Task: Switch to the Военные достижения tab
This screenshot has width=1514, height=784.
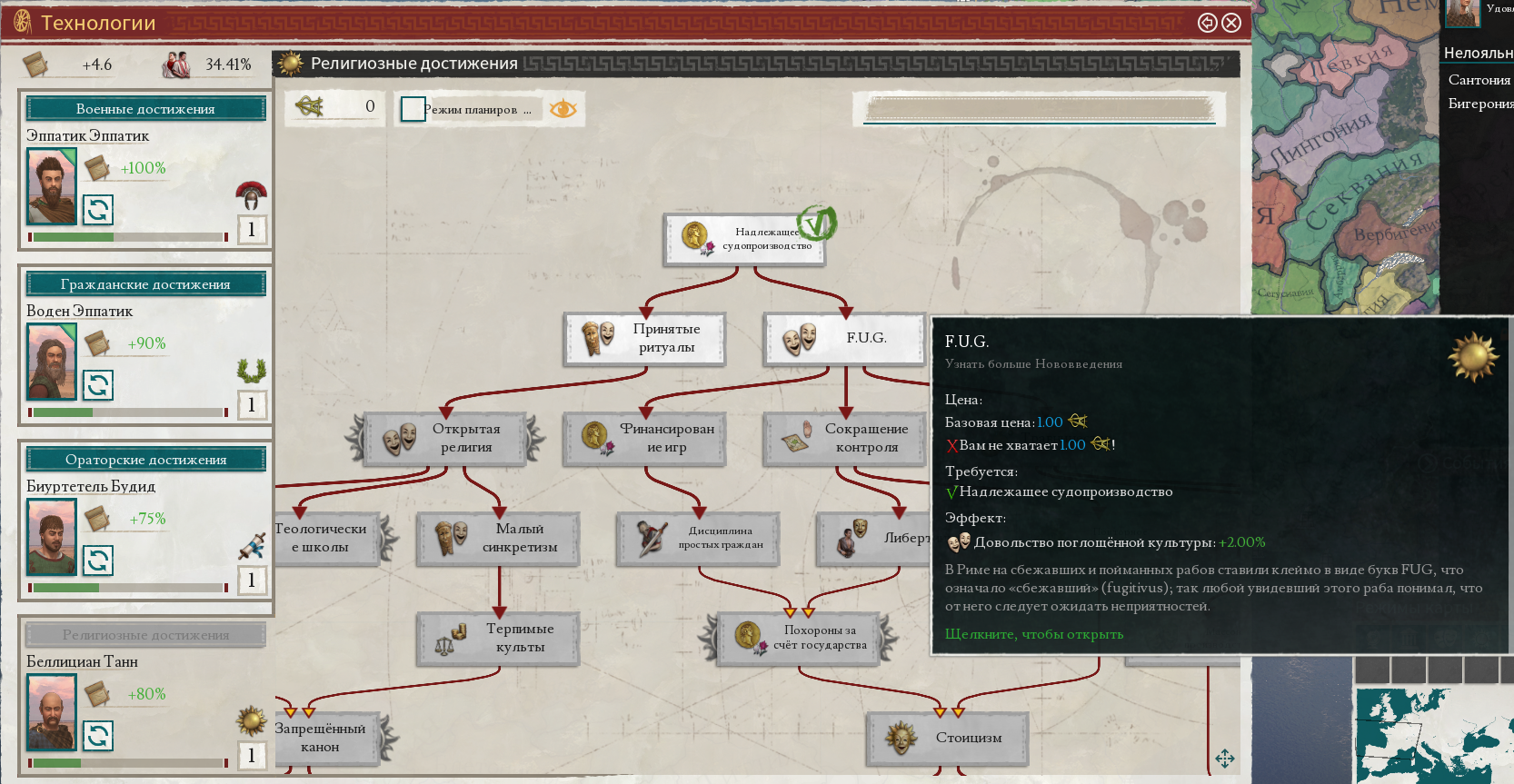Action: 145,109
